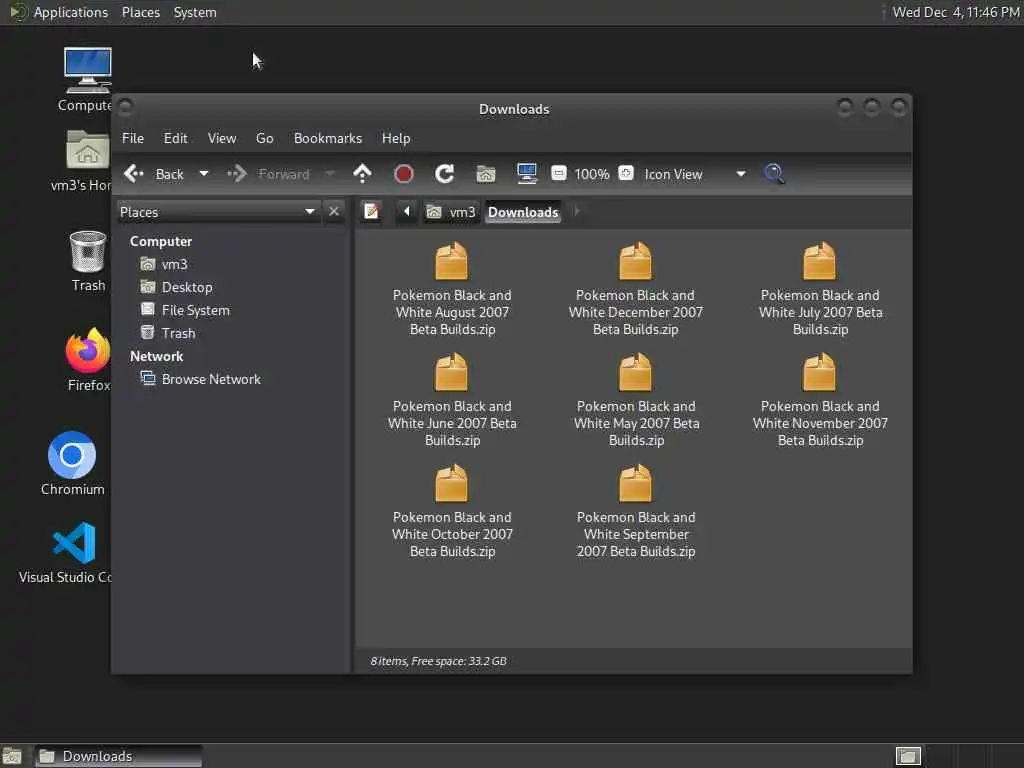Select the May 2007 Beta Builds zip
Image resolution: width=1024 pixels, height=768 pixels.
click(x=636, y=400)
